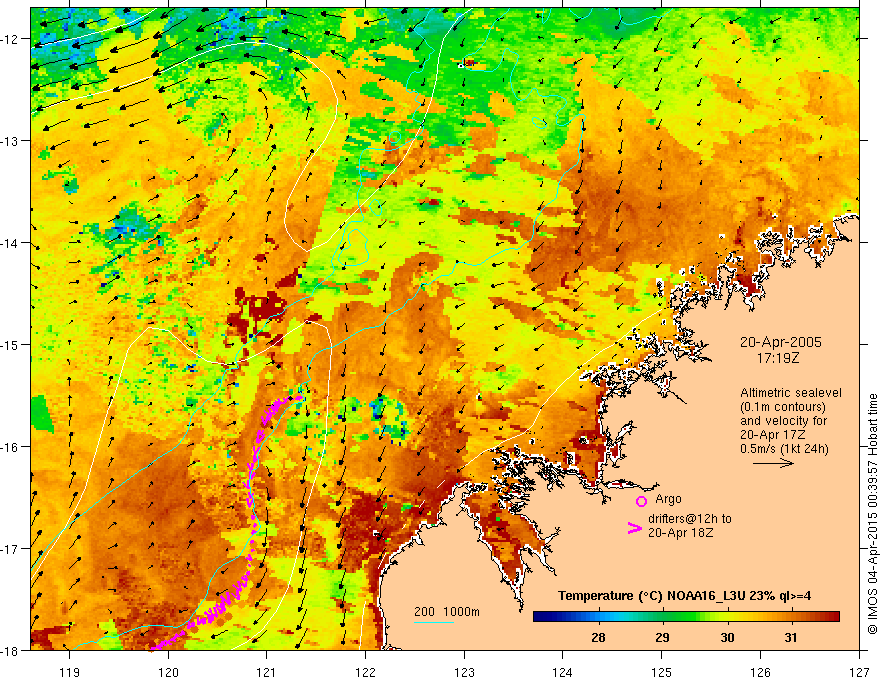Screen dimensions: 880x680
Task: Click the '20-Apr 18Z' drifter legend text
Action: [680, 533]
